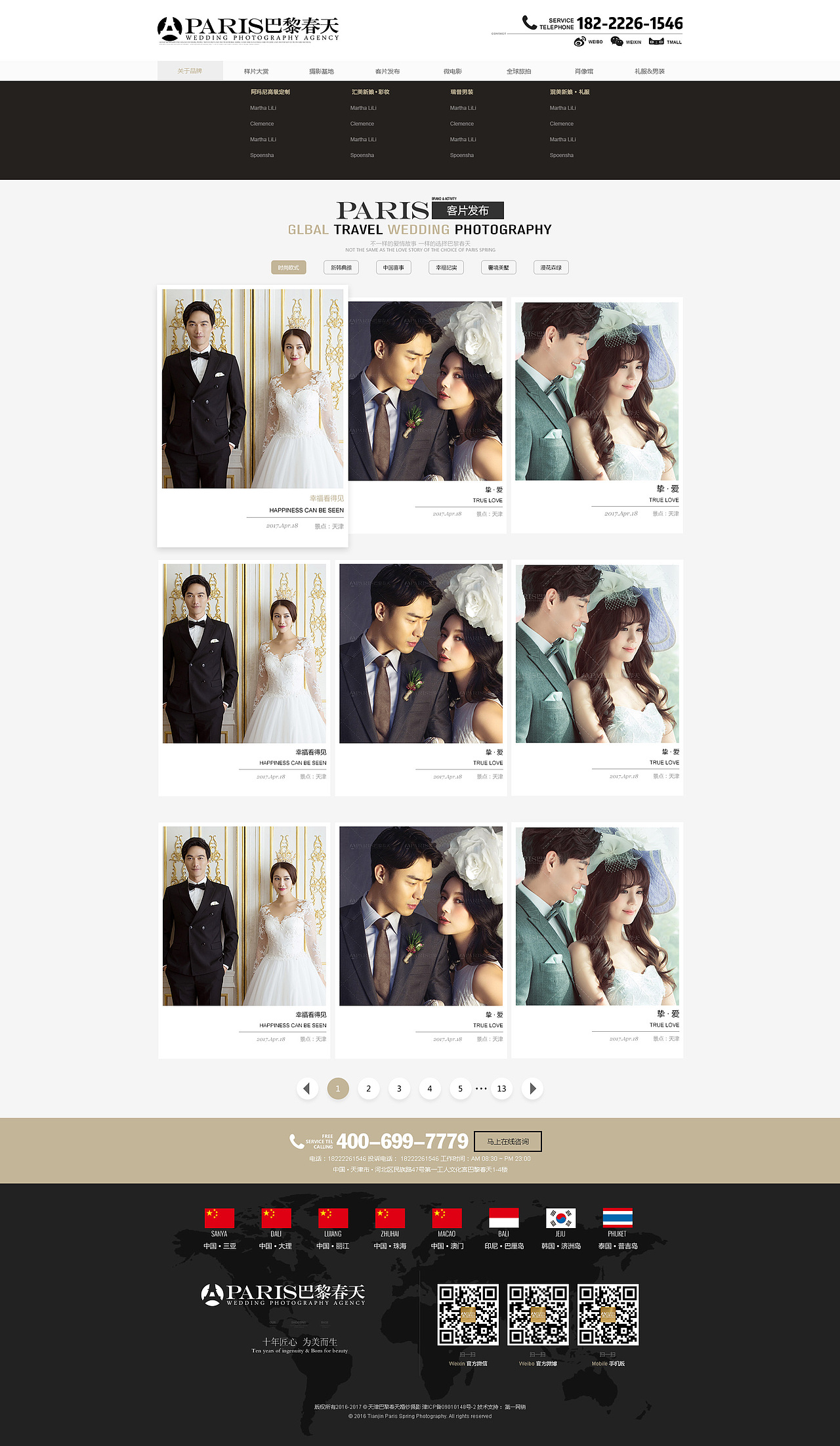Open the middle 挚·爱 photo in the second row

click(421, 654)
